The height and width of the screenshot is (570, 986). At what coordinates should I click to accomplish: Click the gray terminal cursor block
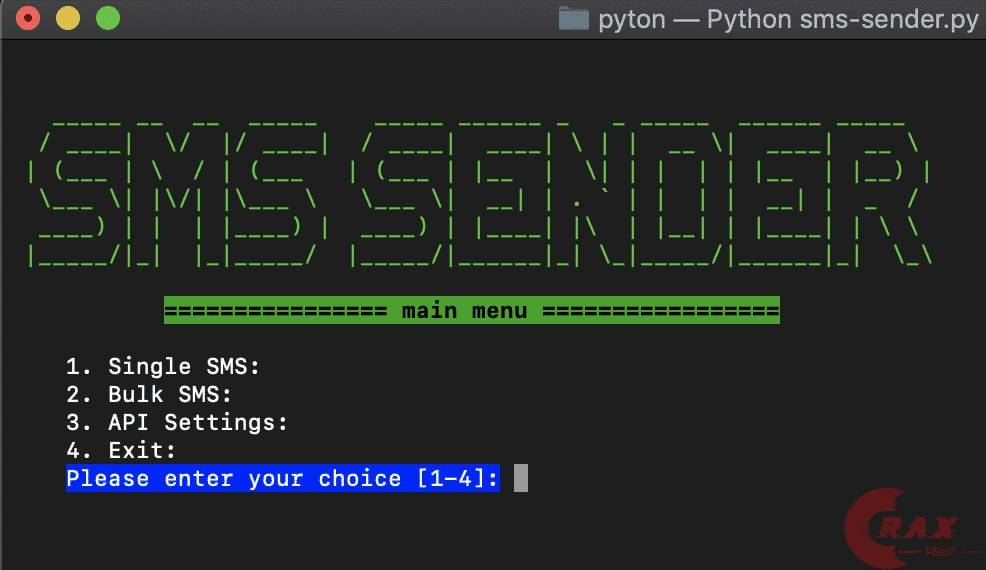click(520, 478)
